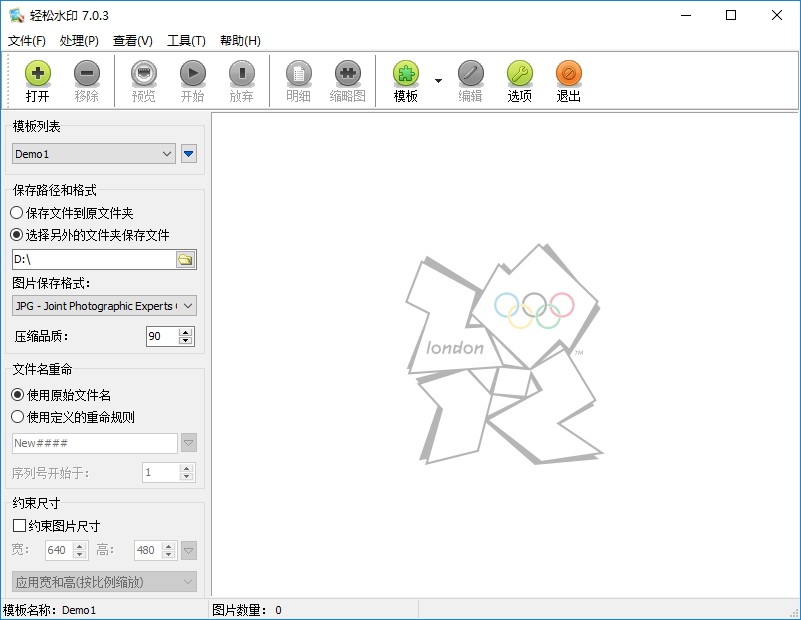Open the size preset dropdown beside 480

(189, 551)
